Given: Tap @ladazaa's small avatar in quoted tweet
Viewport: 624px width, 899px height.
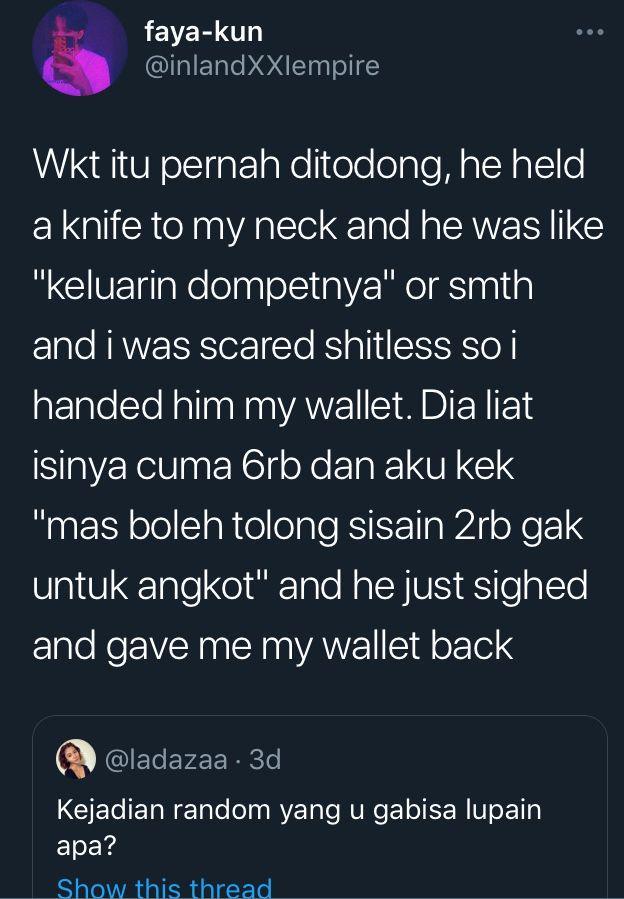Looking at the screenshot, I should (76, 759).
